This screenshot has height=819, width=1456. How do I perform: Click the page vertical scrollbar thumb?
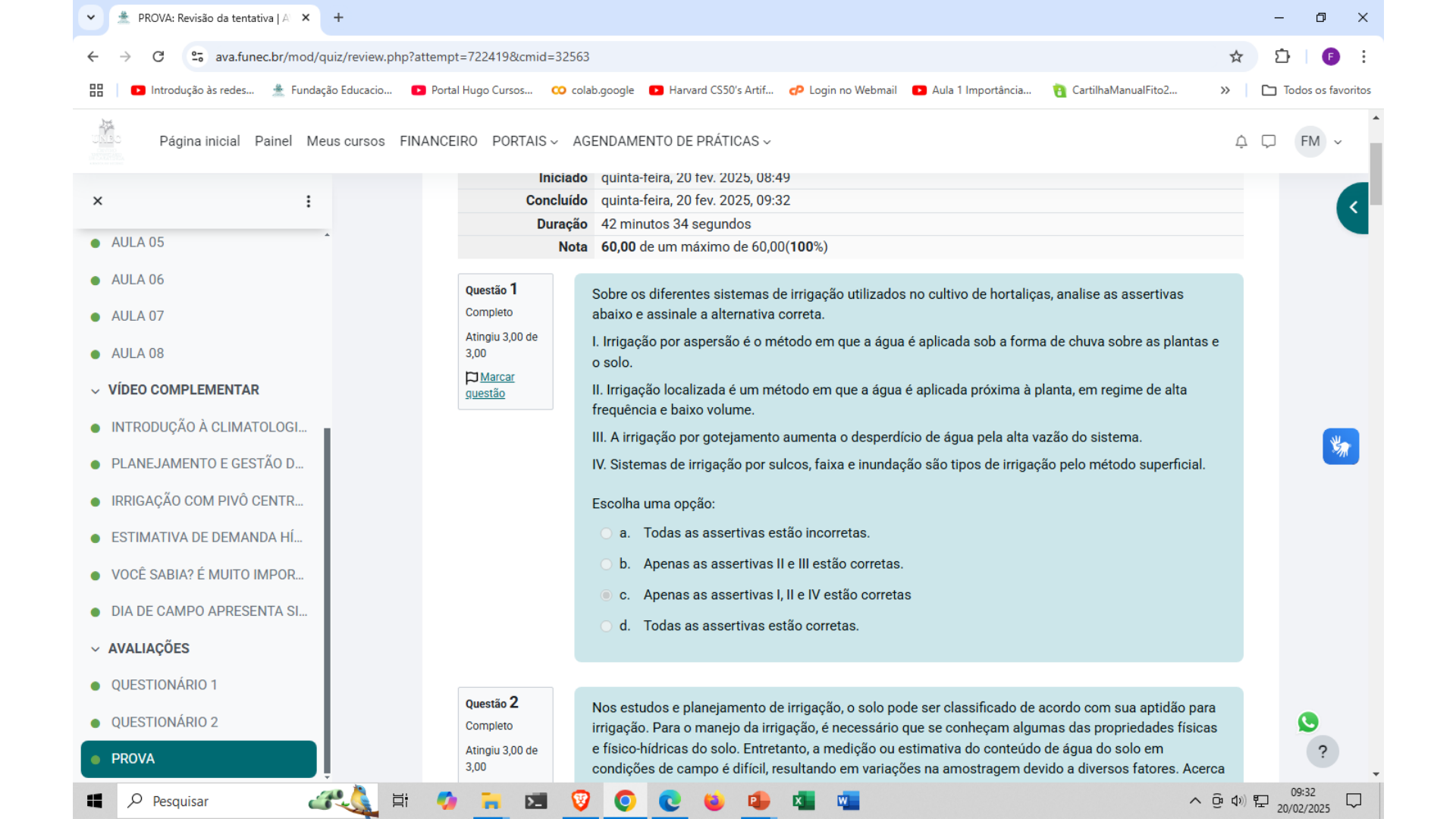point(1376,173)
